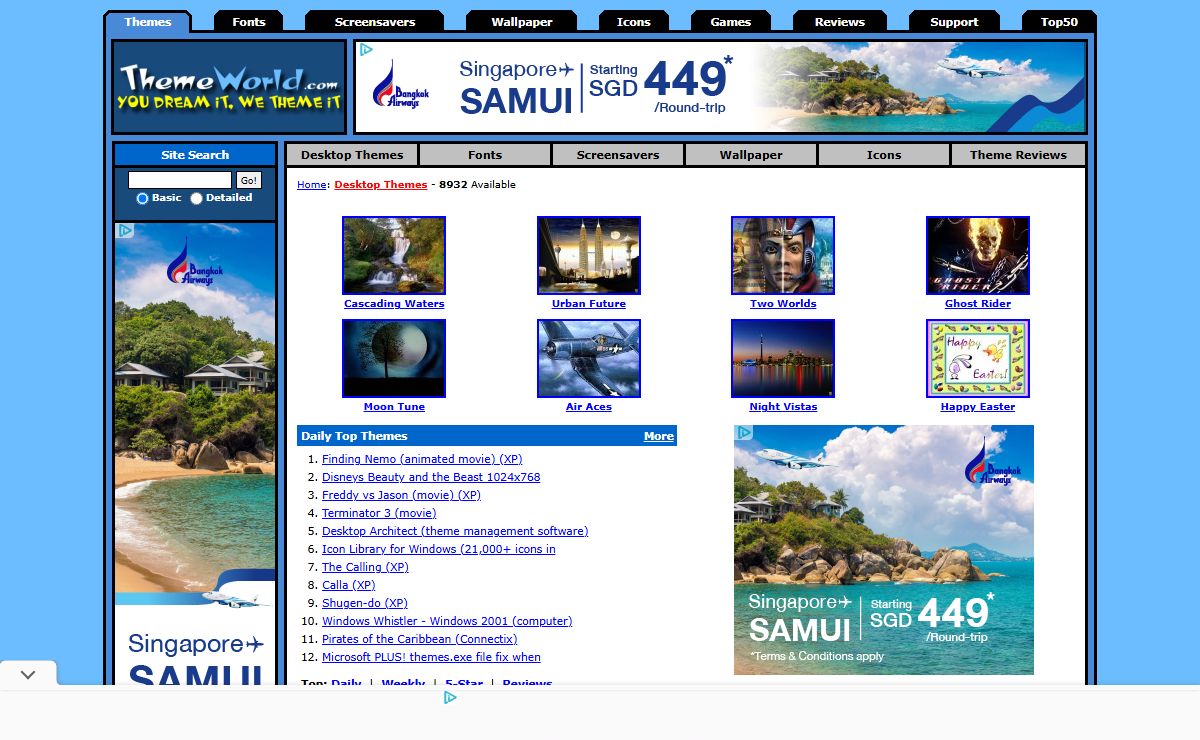Open Pirates of the Caribbean (Connectix) link
Screen dimensions: 1200x740
click(x=419, y=639)
